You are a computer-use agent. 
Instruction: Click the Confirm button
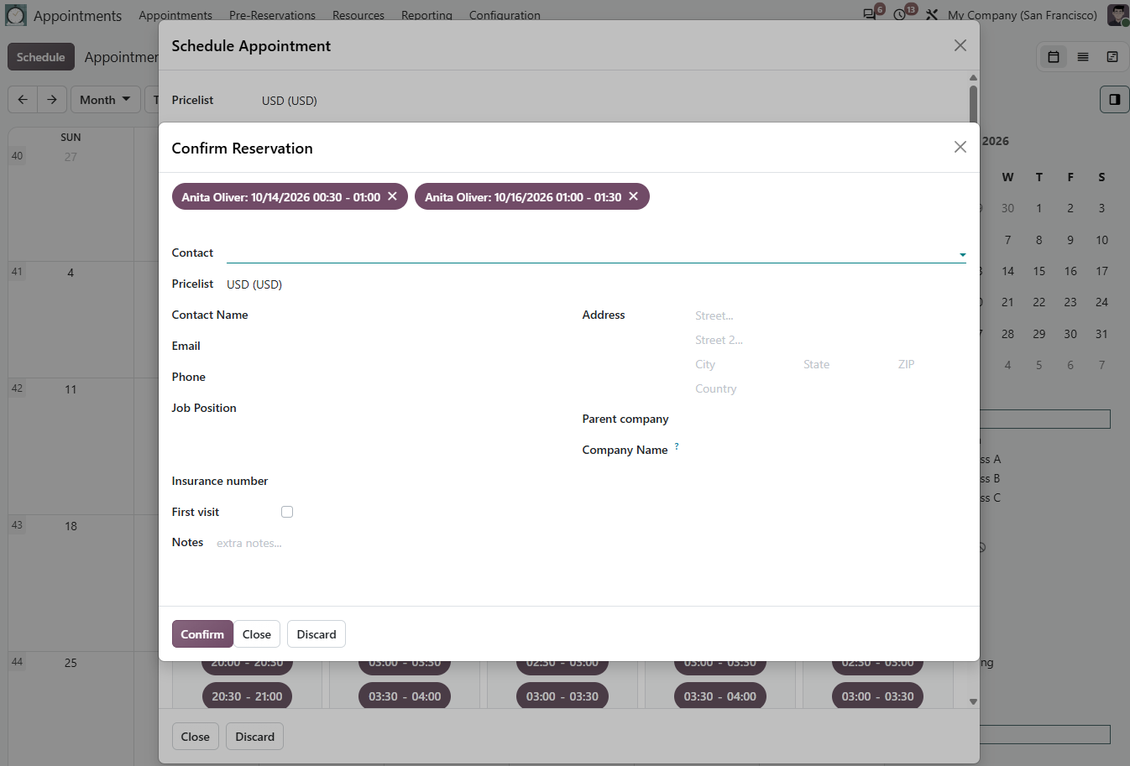203,634
